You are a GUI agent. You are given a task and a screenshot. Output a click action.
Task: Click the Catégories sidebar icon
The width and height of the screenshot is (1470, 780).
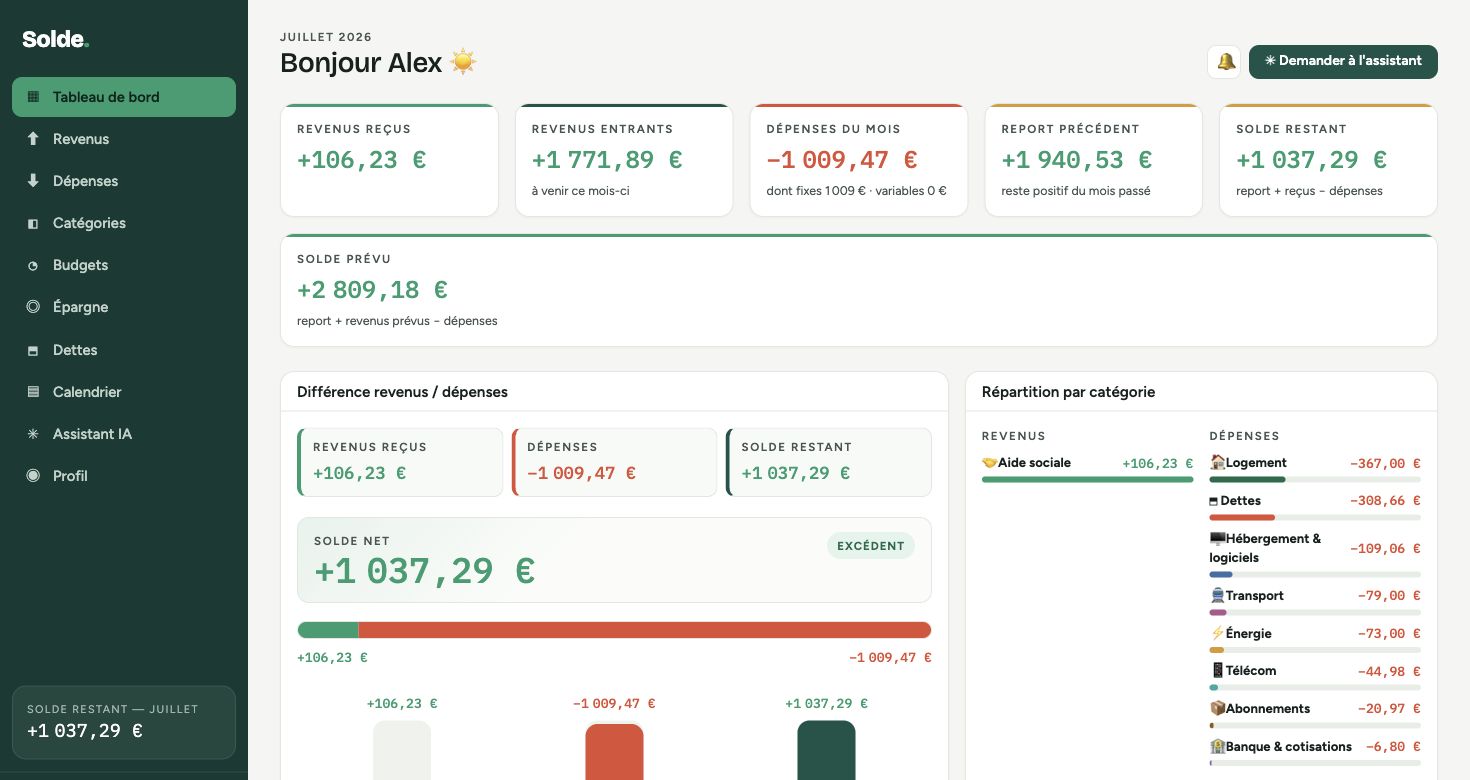[x=33, y=223]
